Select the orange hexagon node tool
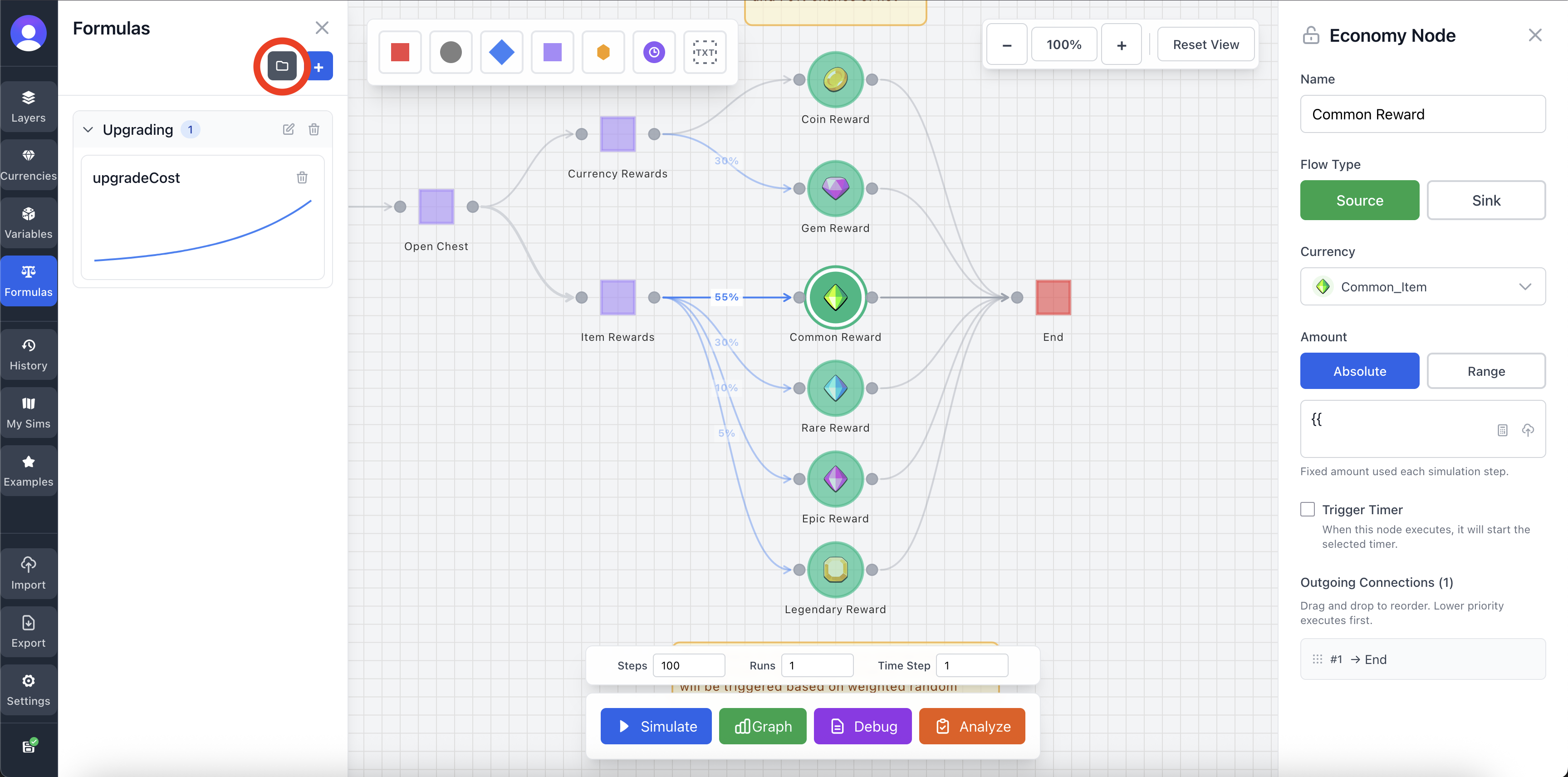The image size is (1568, 777). click(603, 52)
